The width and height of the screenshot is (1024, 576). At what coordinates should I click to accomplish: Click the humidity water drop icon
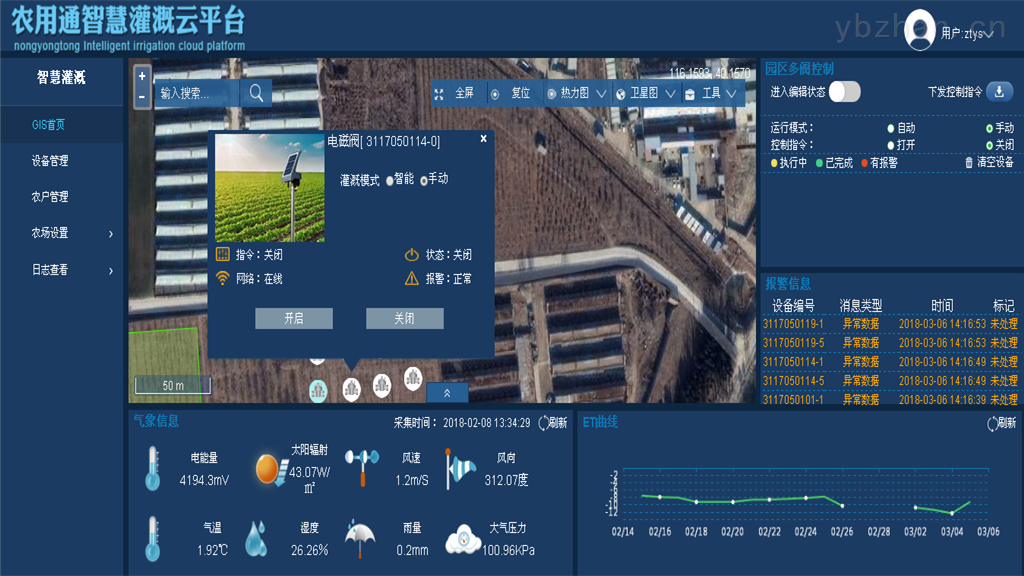[256, 539]
